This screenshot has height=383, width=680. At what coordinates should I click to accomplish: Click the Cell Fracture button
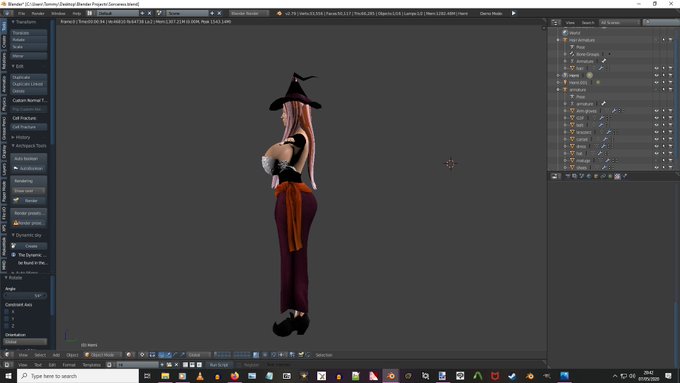pyautogui.click(x=29, y=127)
